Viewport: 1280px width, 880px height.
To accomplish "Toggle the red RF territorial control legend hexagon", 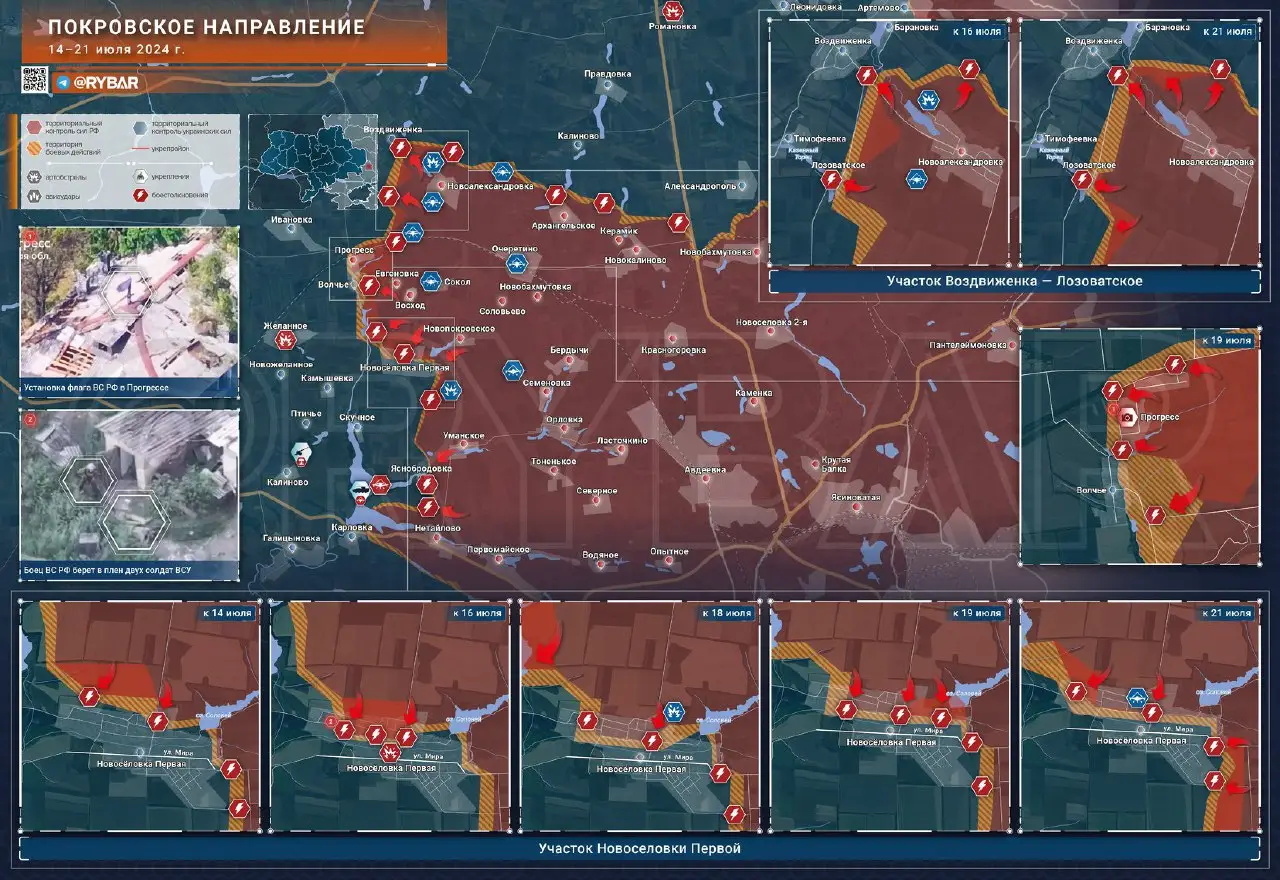I will (33, 128).
